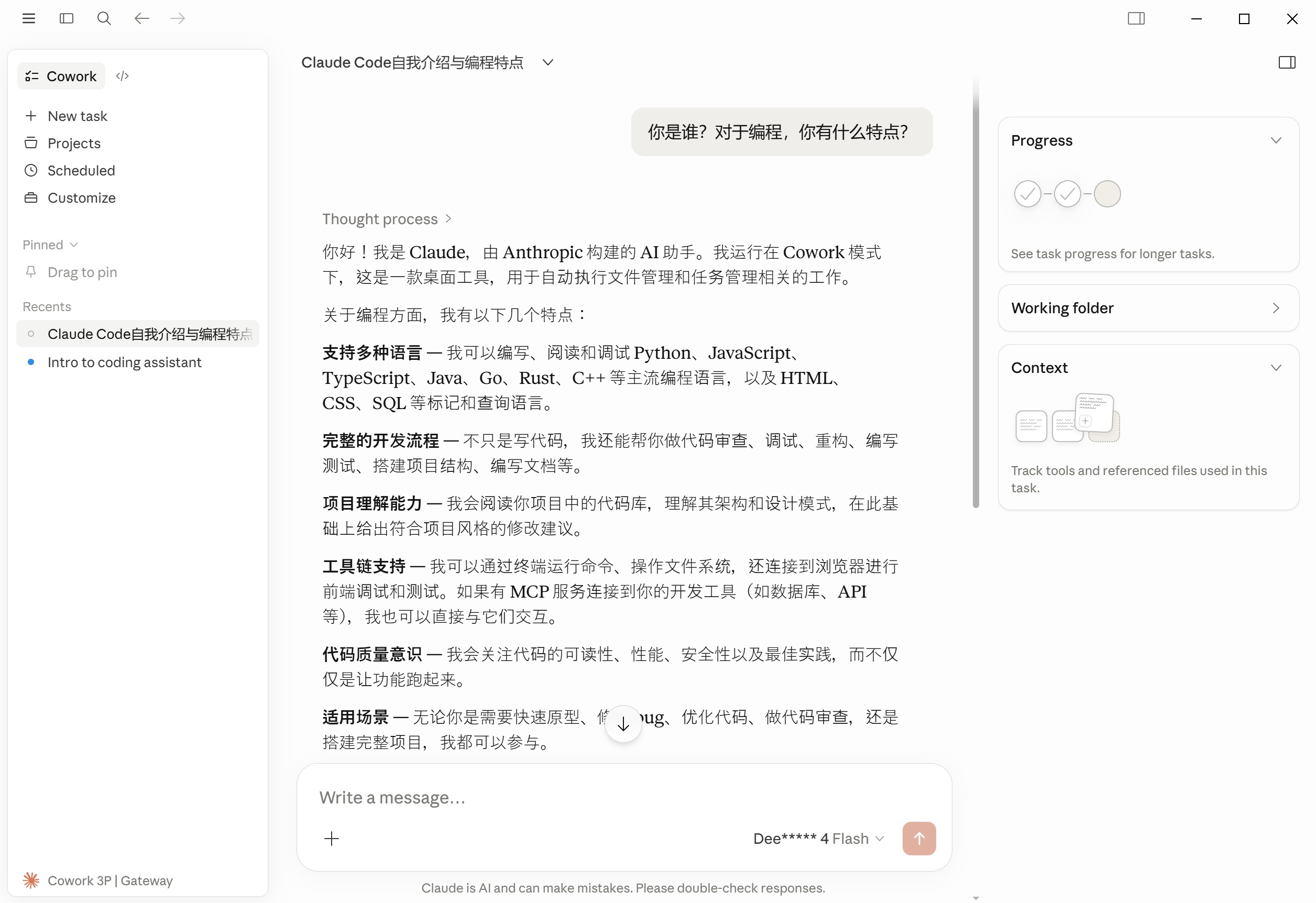Collapse the Progress panel

(1275, 140)
